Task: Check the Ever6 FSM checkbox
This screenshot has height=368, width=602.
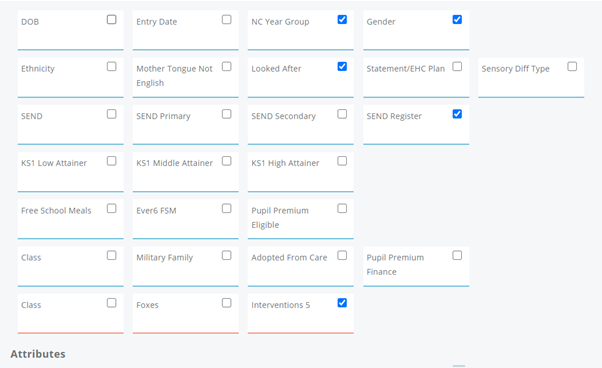Action: [227, 208]
